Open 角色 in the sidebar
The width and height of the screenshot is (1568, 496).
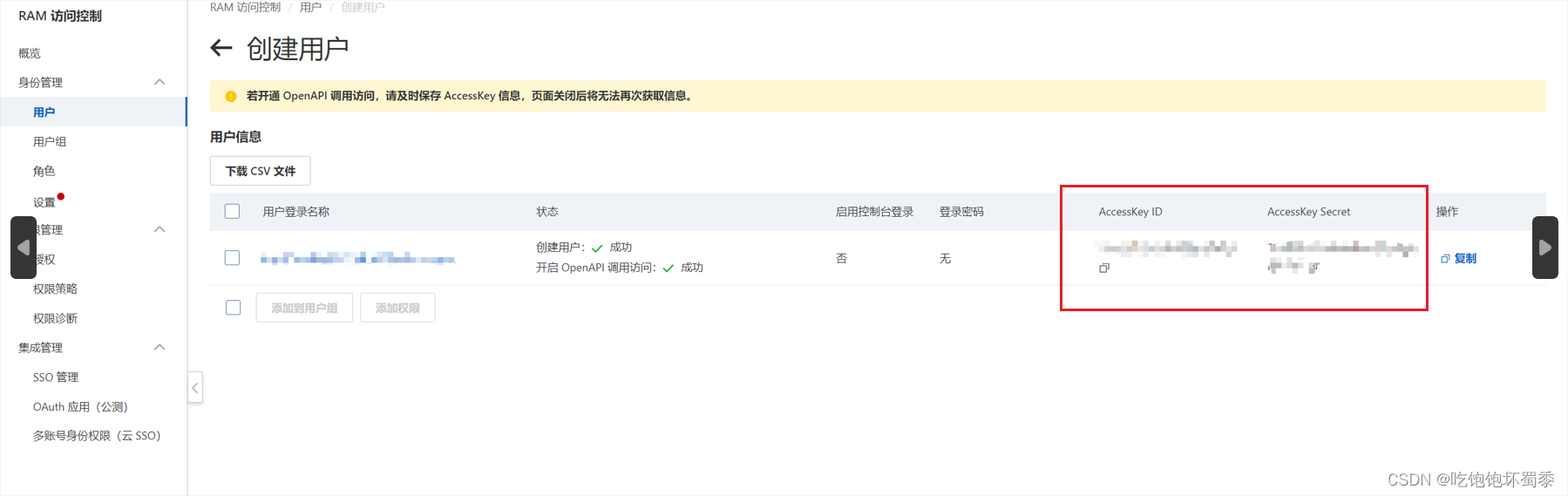click(44, 171)
